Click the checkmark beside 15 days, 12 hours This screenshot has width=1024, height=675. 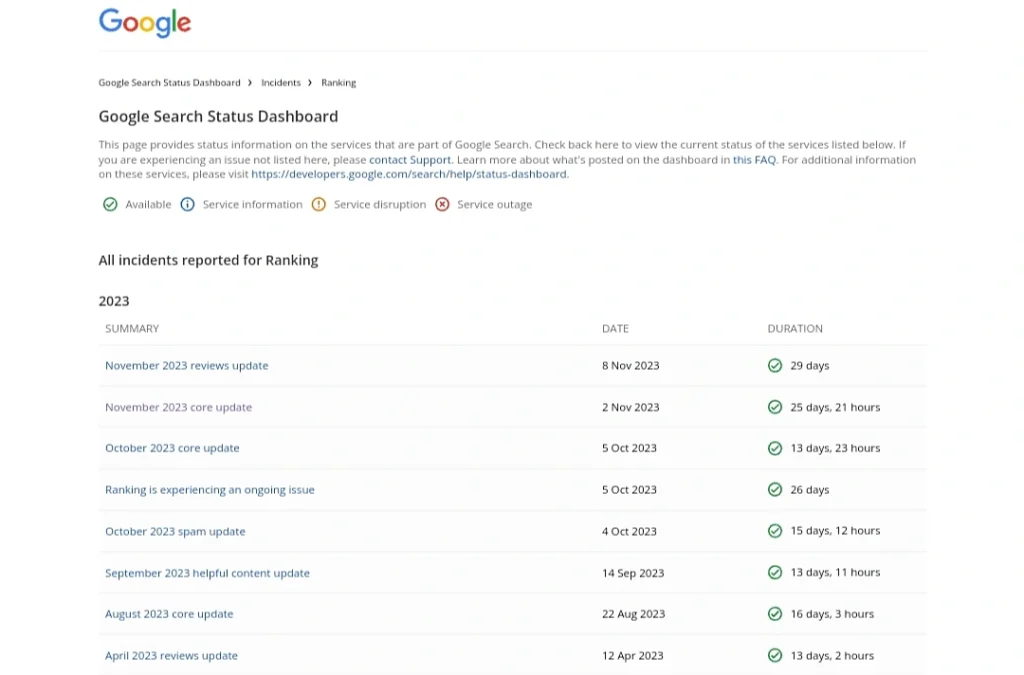click(x=775, y=531)
